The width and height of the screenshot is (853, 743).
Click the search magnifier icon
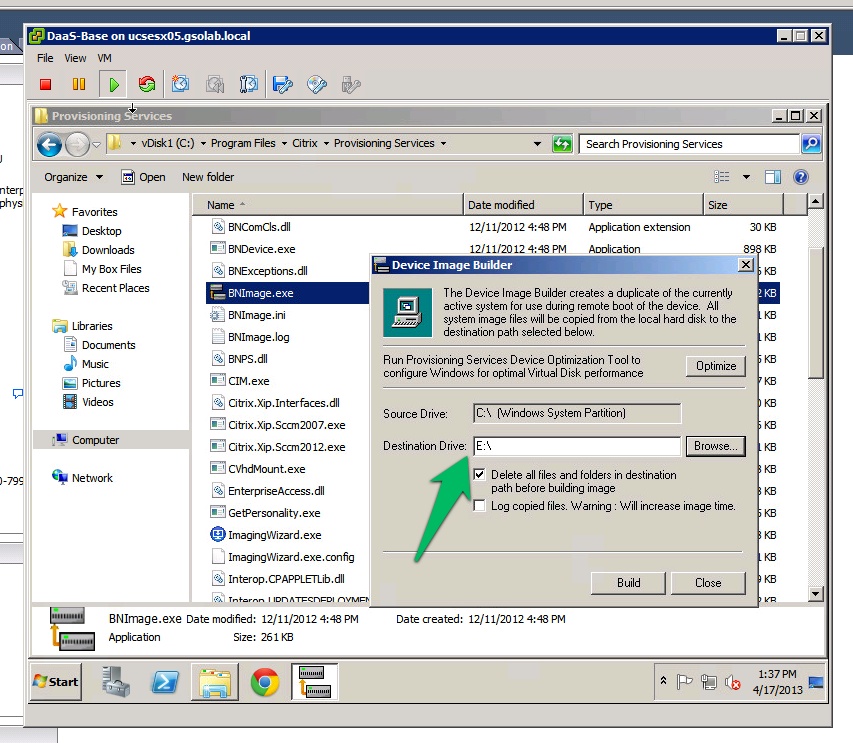click(x=811, y=144)
